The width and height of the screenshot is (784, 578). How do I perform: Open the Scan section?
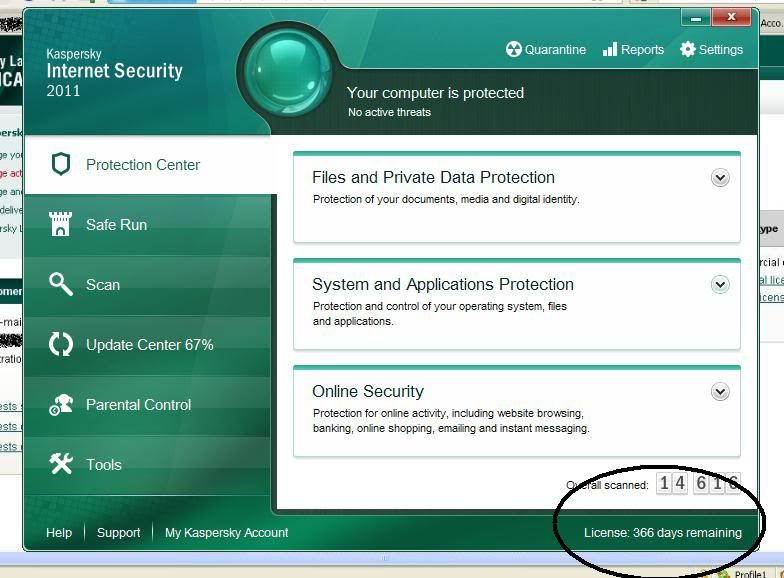click(x=147, y=284)
